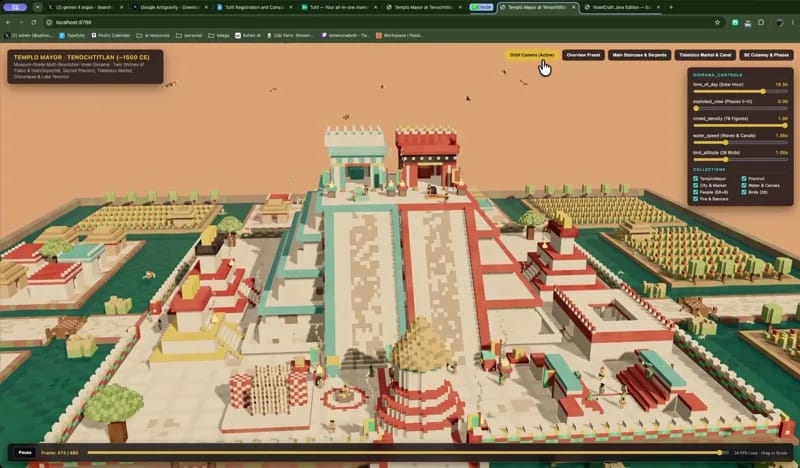
Task: Switch to the Tutti Registration tab
Action: point(254,7)
